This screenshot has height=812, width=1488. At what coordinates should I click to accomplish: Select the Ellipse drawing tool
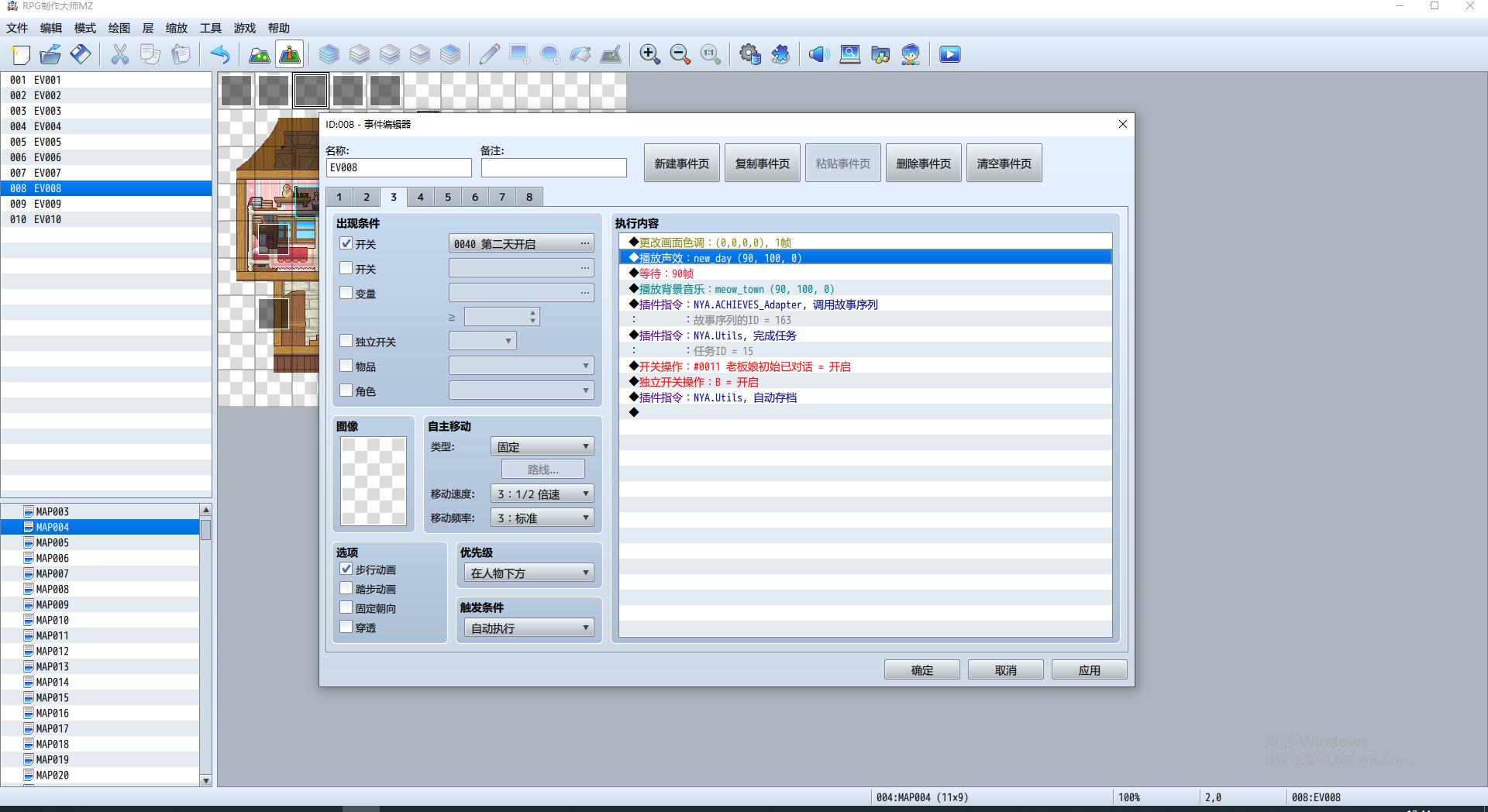(x=549, y=54)
